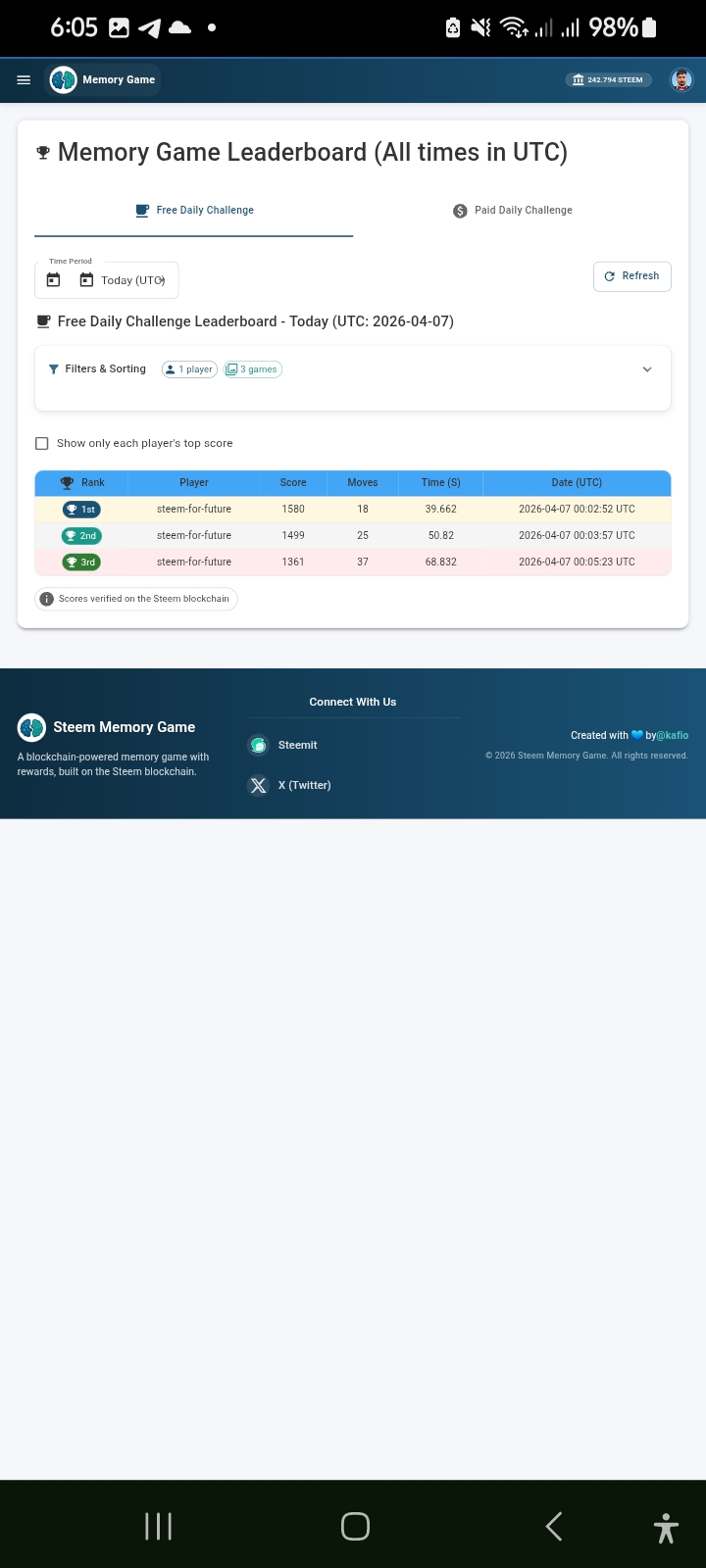Click the Steemit logo icon
The image size is (706, 1568).
coord(259,746)
